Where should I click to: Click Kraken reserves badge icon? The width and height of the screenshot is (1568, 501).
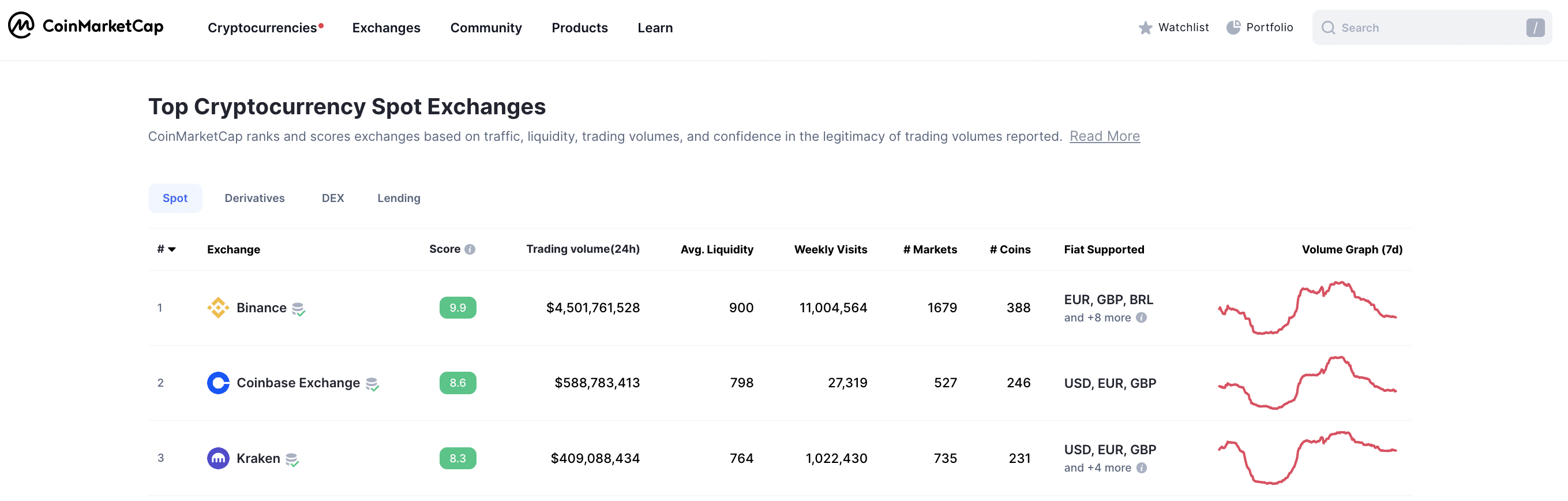(292, 459)
